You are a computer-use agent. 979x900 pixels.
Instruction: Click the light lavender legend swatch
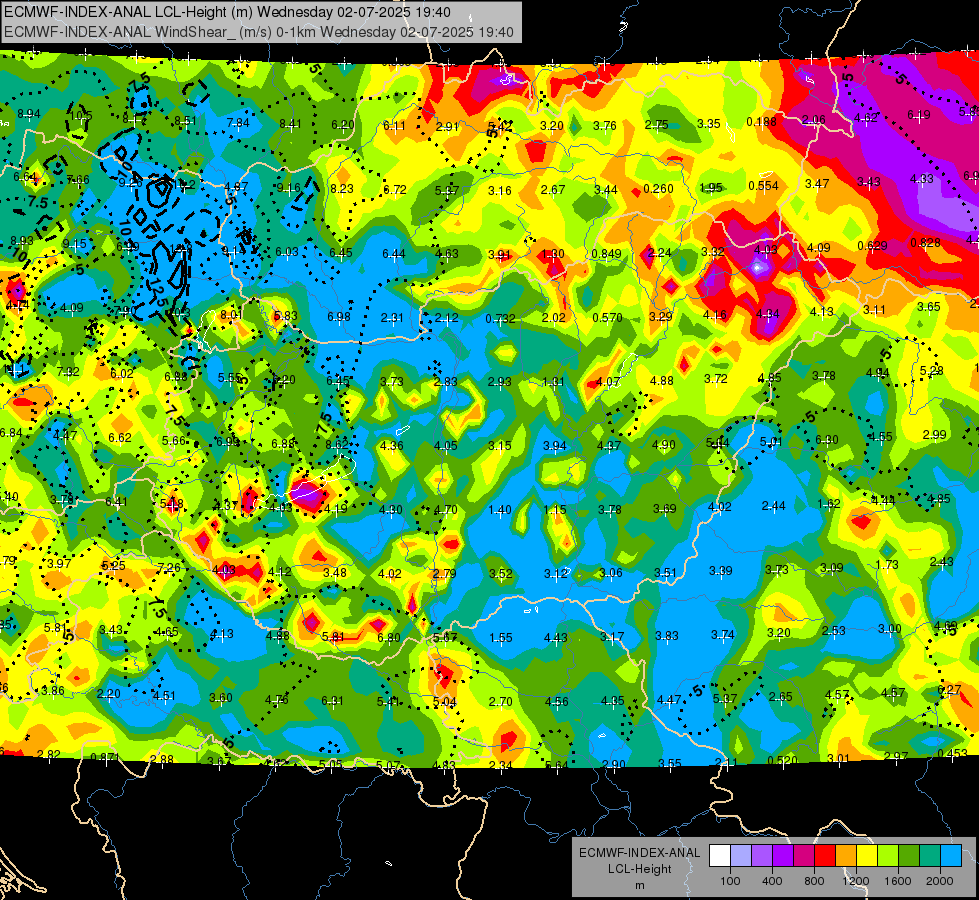coord(741,856)
